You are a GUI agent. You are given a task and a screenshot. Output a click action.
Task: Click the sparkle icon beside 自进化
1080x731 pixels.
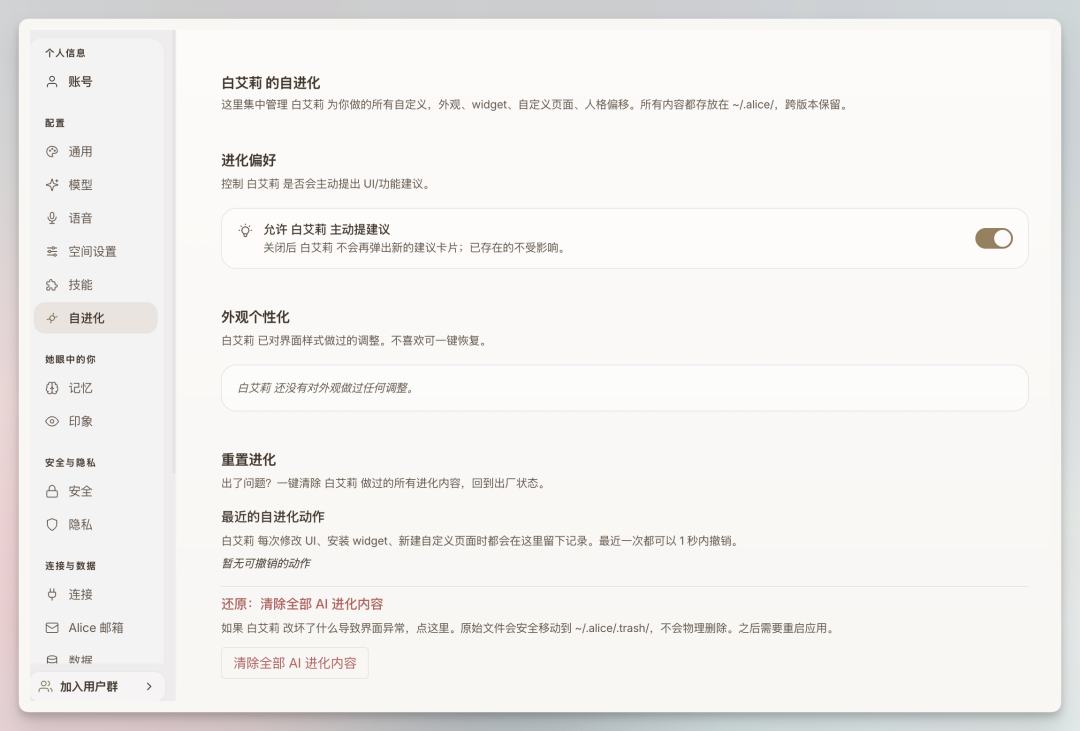pos(52,318)
